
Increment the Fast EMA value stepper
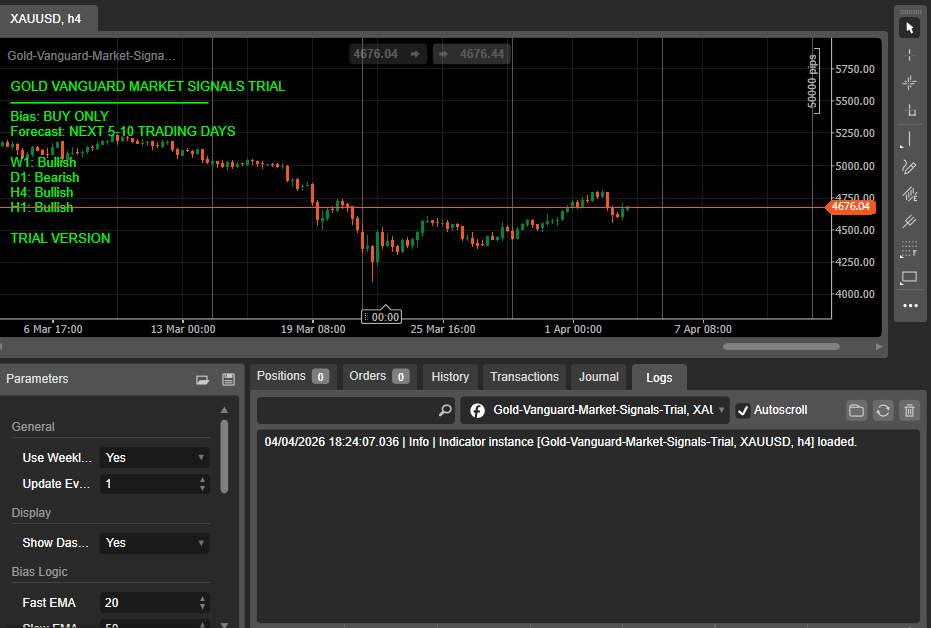[x=203, y=598]
